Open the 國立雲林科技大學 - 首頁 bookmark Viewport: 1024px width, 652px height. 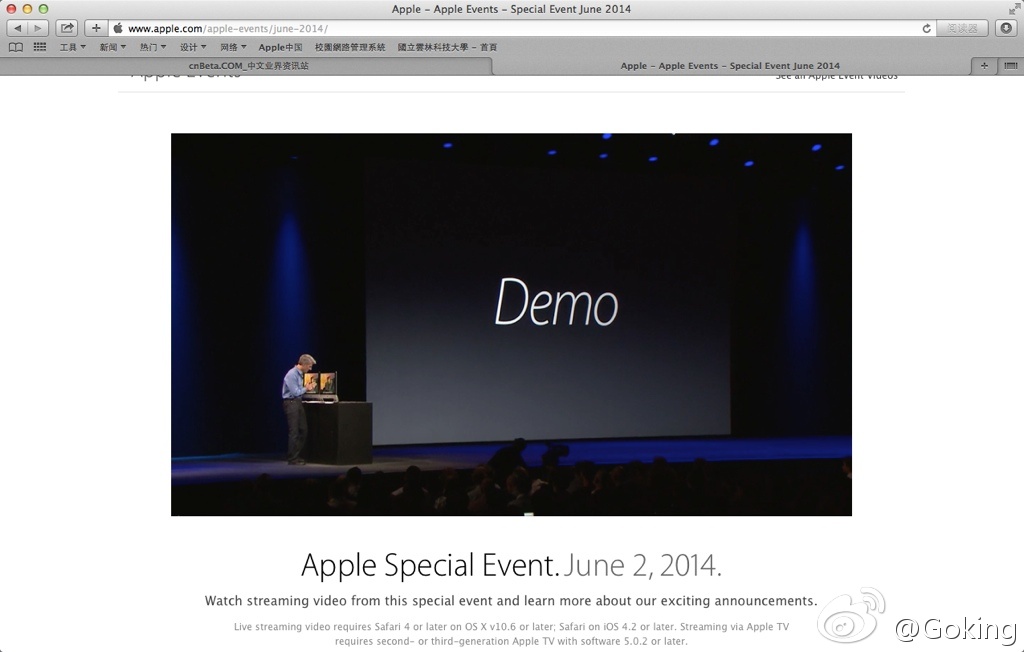tap(447, 47)
